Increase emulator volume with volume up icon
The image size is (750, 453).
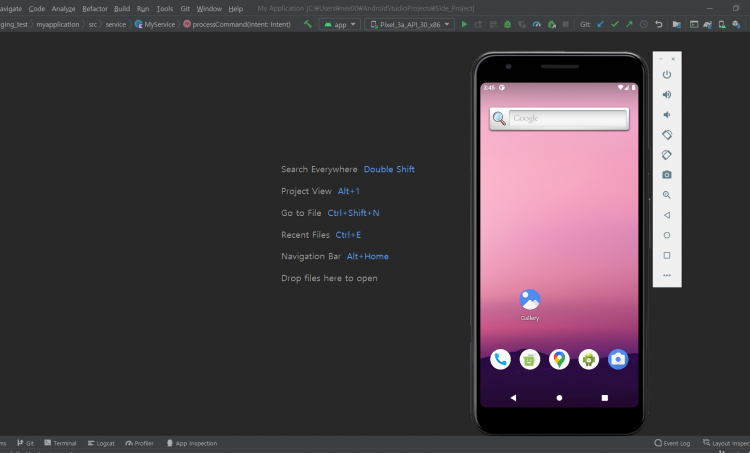pyautogui.click(x=667, y=94)
